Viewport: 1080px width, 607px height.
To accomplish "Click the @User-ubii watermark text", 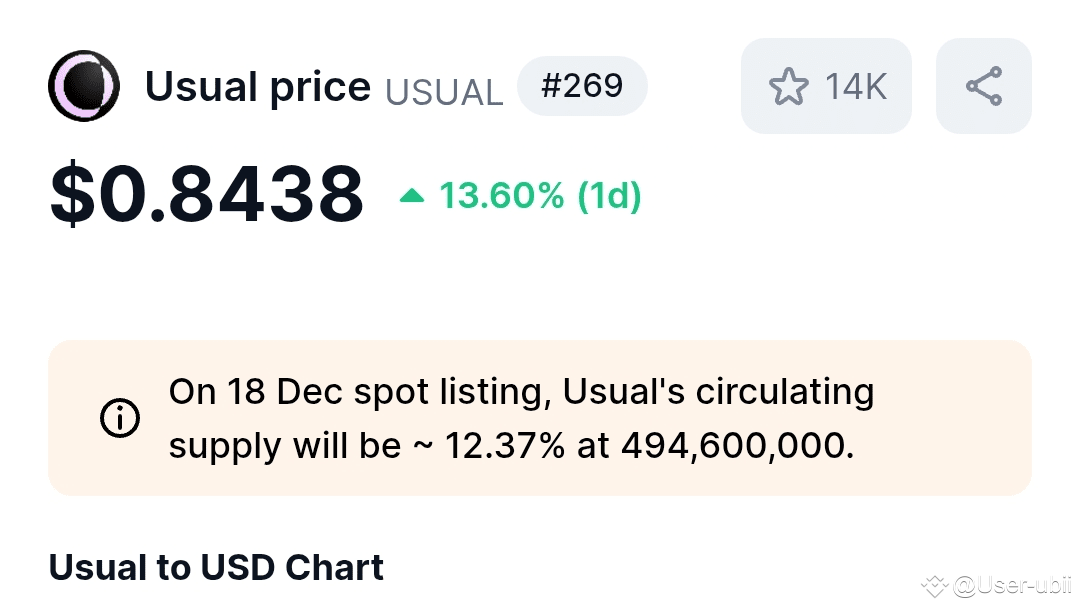I will (x=1012, y=585).
